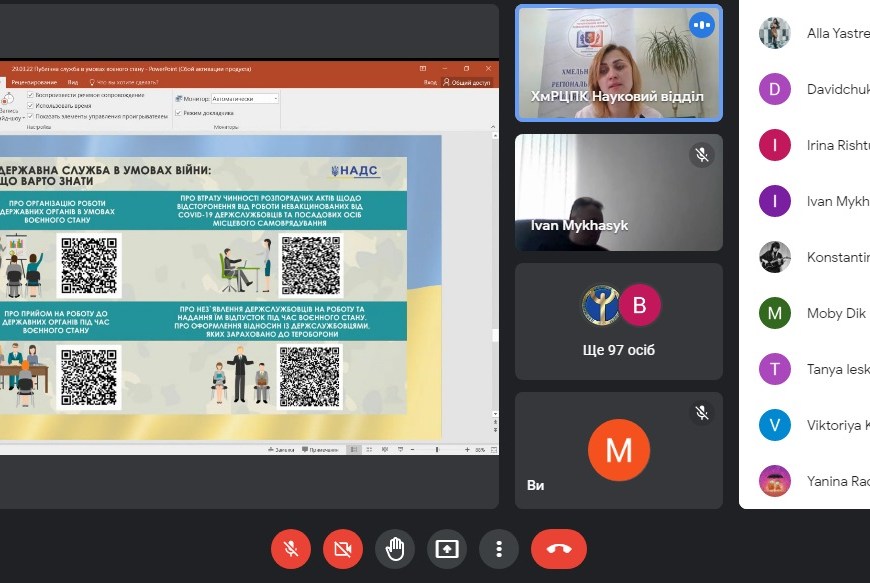
Task: Click muted mic icon on Ivan Mykhasyk tile
Action: pyautogui.click(x=702, y=155)
